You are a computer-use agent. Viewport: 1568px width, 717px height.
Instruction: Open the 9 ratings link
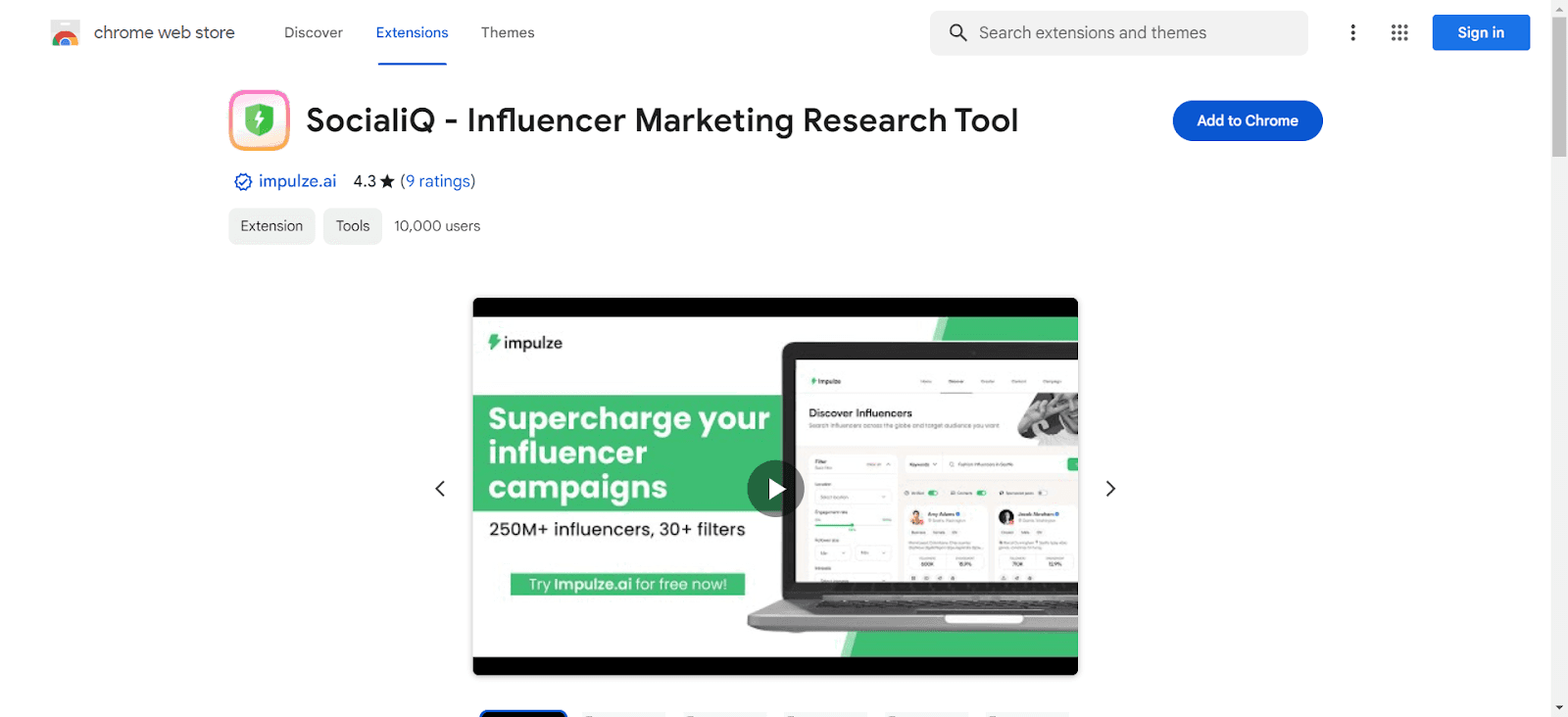438,181
